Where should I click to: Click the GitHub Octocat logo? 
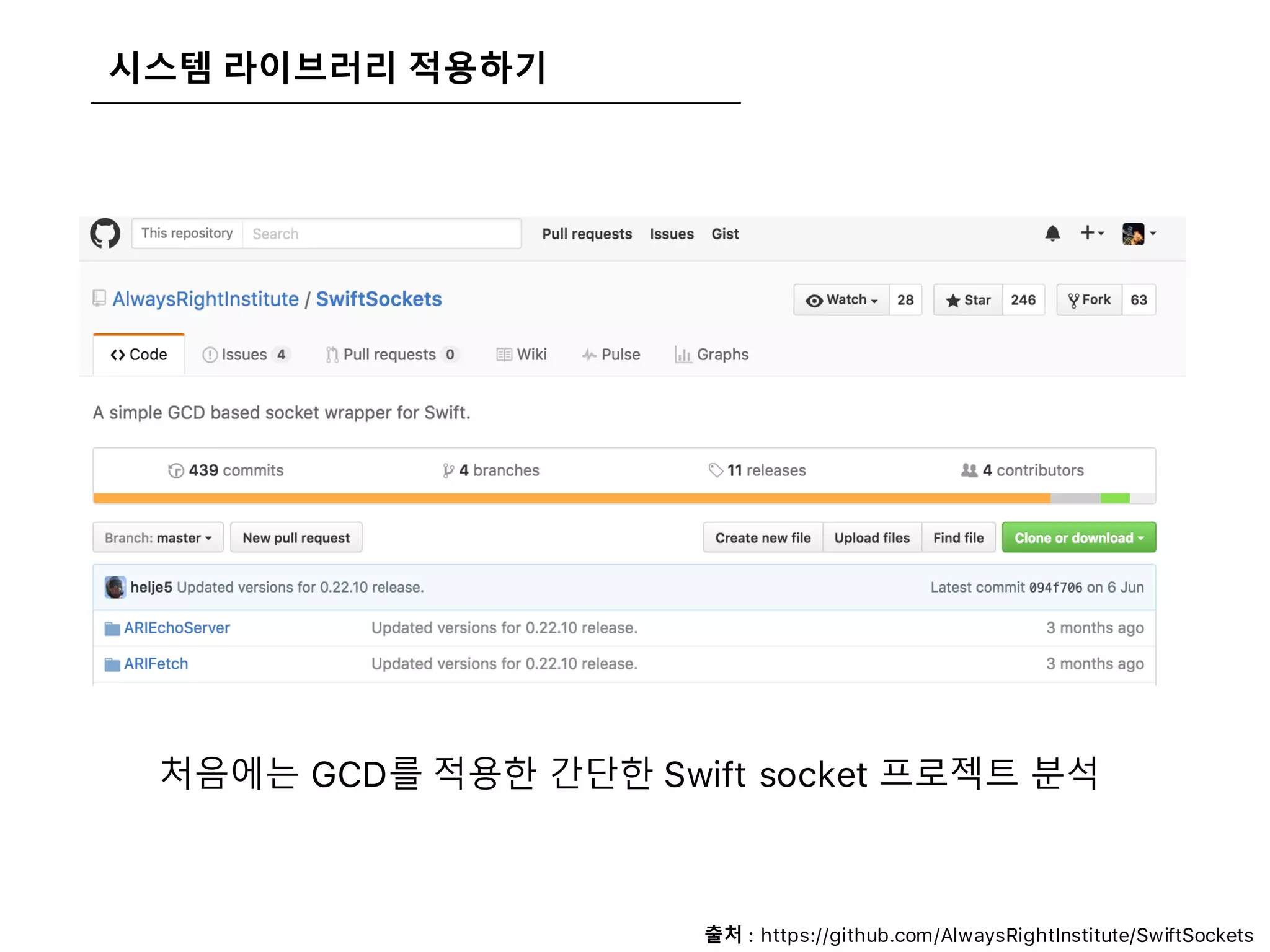click(x=105, y=233)
